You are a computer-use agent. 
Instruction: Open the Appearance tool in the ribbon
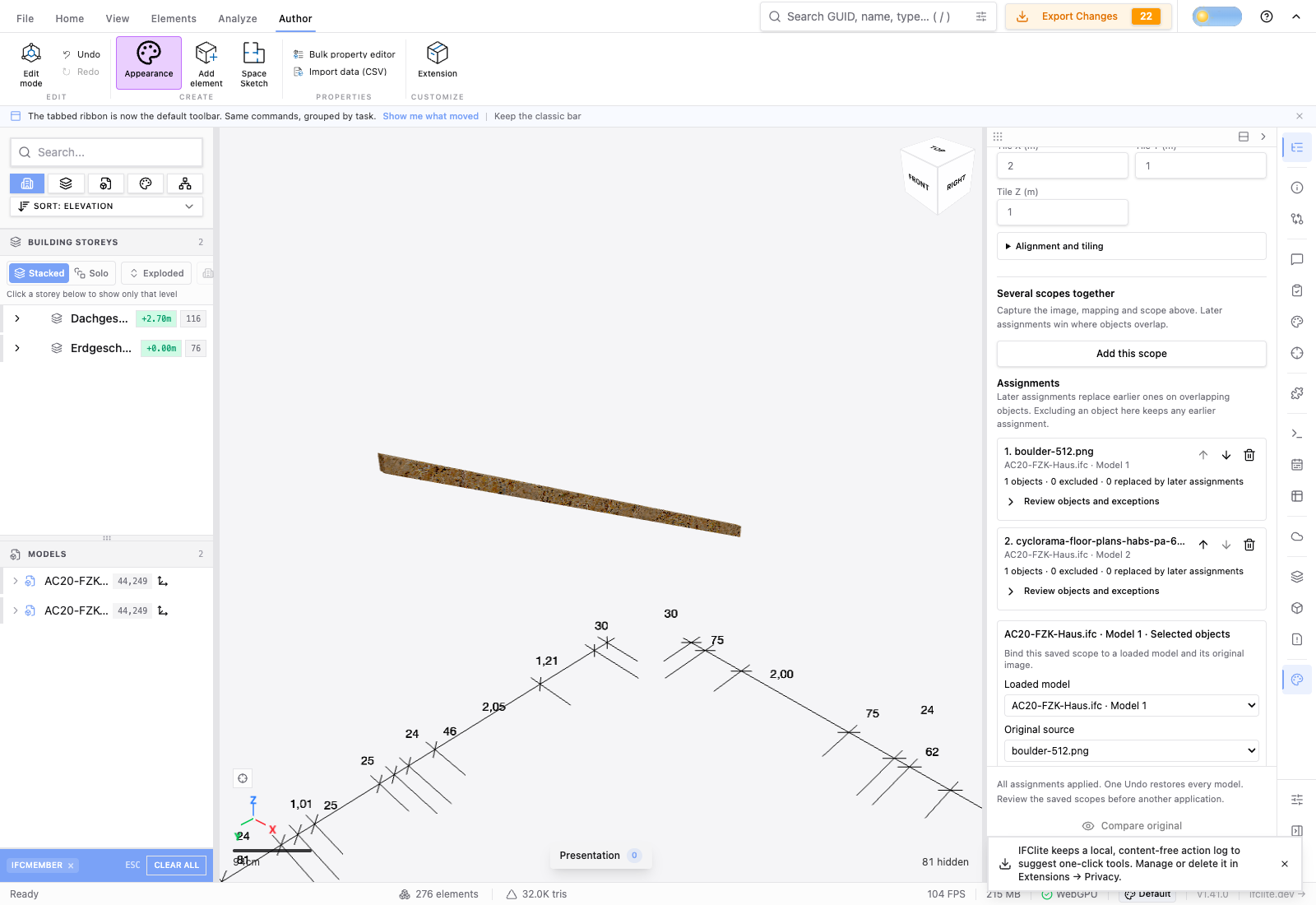(x=149, y=63)
